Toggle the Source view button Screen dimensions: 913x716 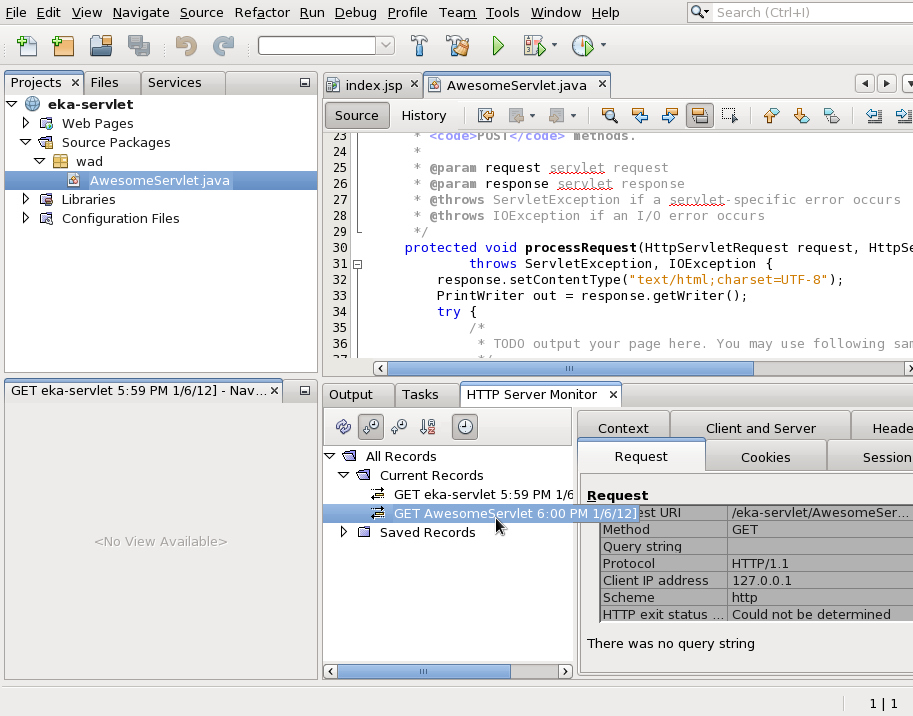(357, 115)
